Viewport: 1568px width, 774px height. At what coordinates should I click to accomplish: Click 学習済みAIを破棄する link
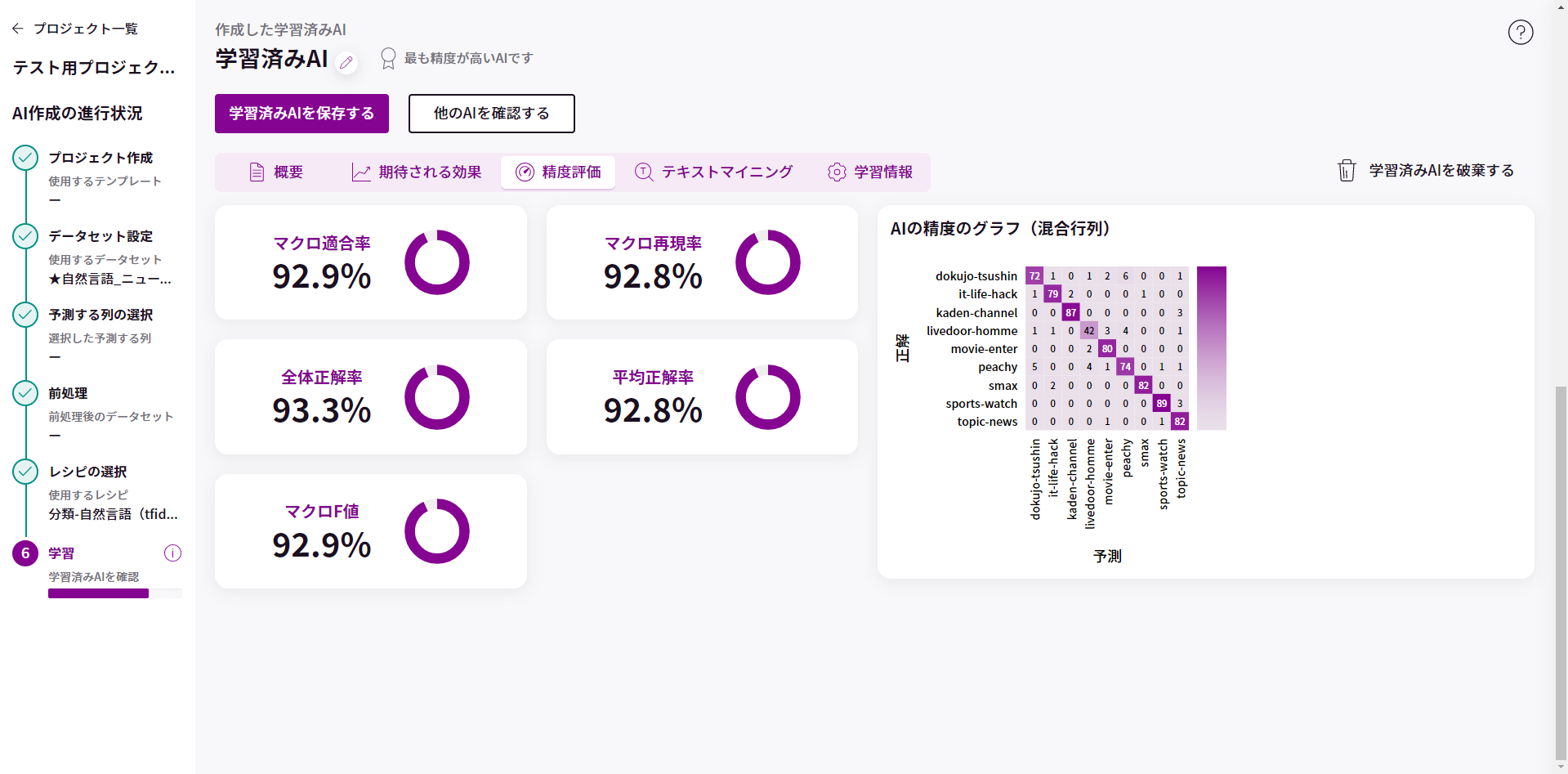(1426, 170)
